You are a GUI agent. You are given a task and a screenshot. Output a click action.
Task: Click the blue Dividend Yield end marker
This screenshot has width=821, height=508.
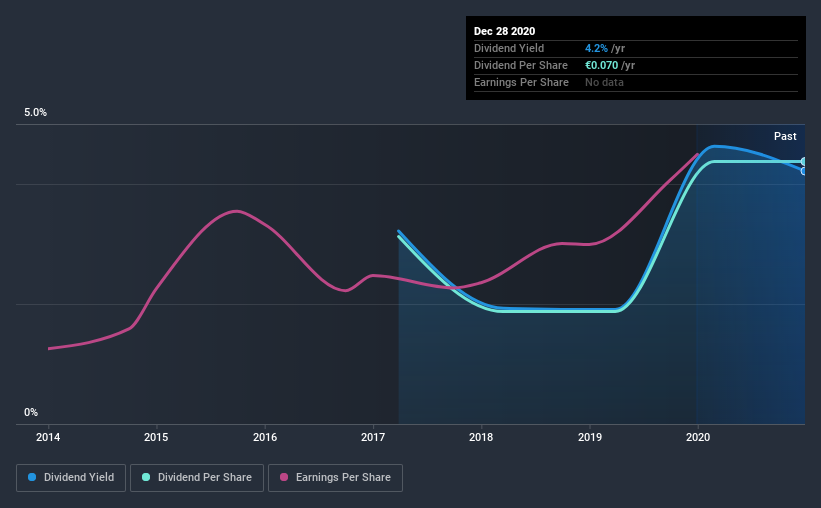(x=803, y=171)
